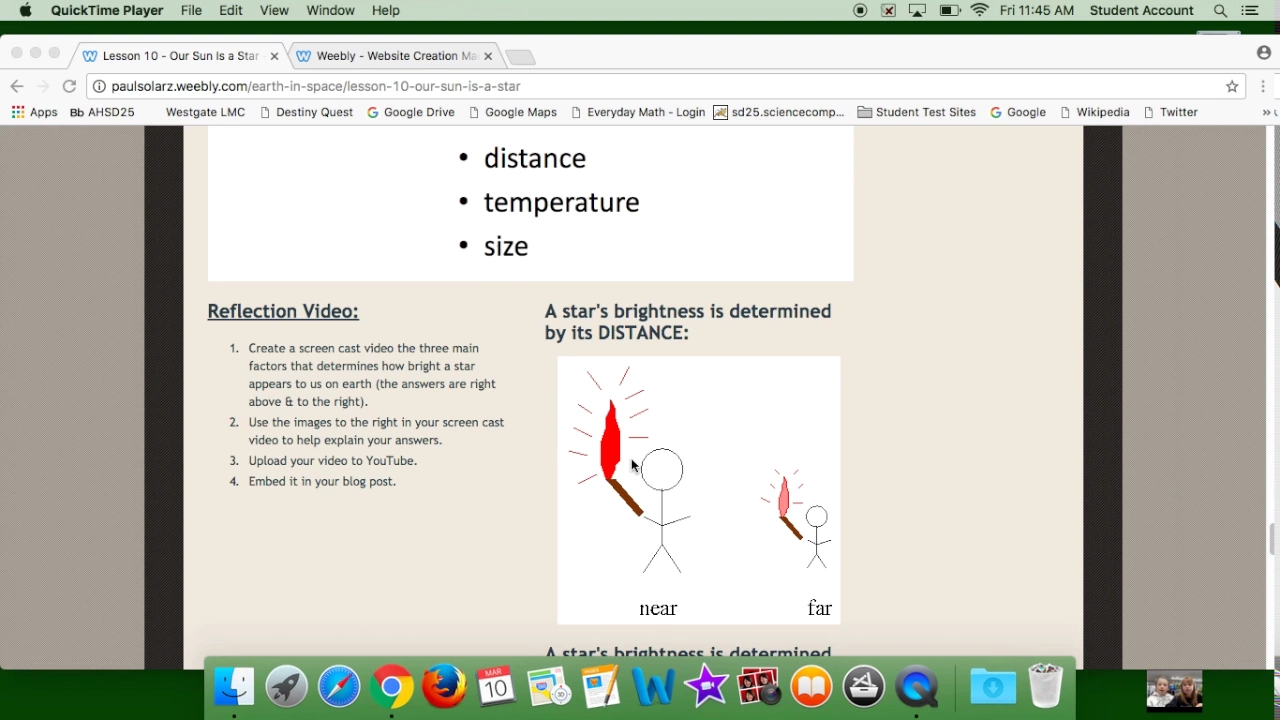
Task: Open the Edit menu
Action: pyautogui.click(x=231, y=10)
